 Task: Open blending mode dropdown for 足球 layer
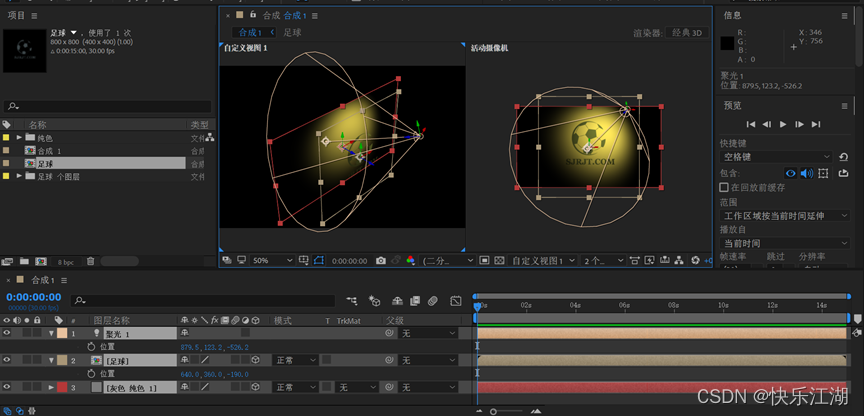click(x=296, y=360)
